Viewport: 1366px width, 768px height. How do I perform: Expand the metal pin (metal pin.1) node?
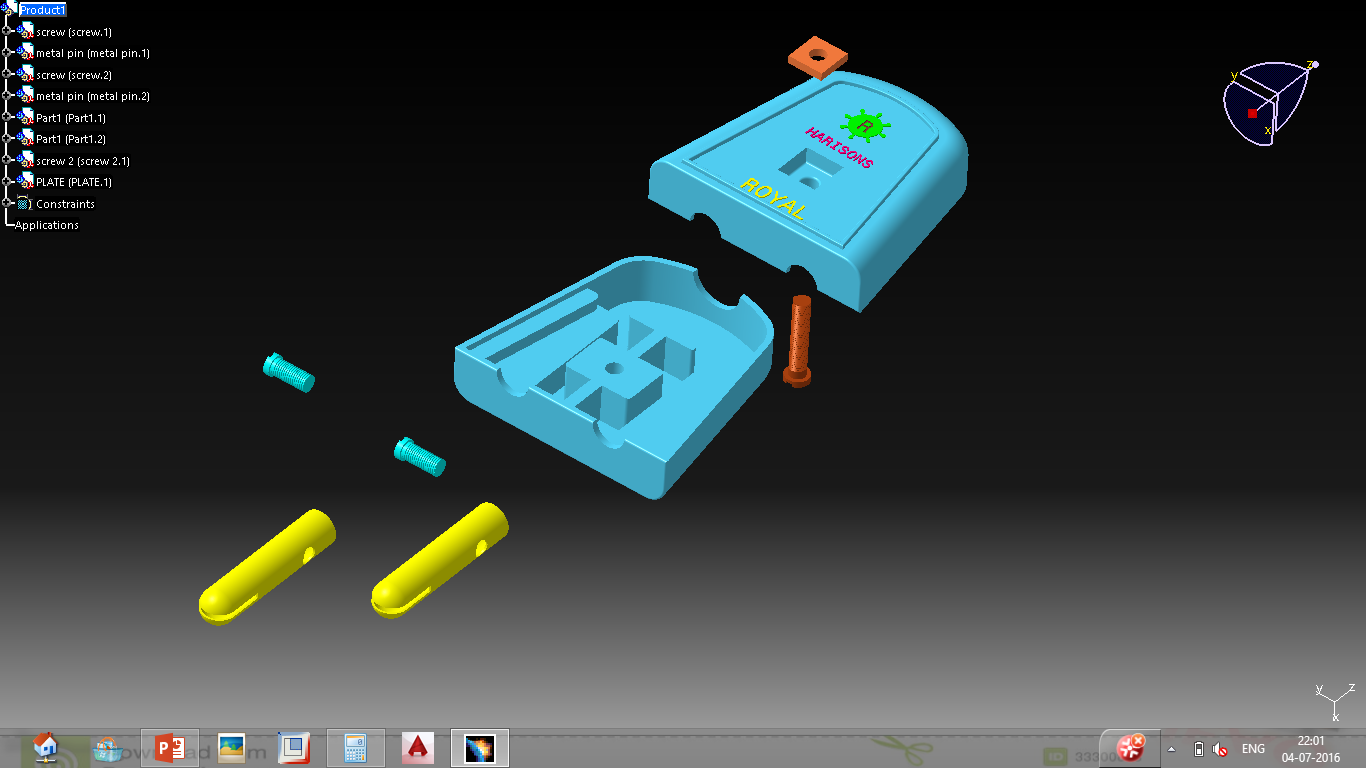coord(7,52)
